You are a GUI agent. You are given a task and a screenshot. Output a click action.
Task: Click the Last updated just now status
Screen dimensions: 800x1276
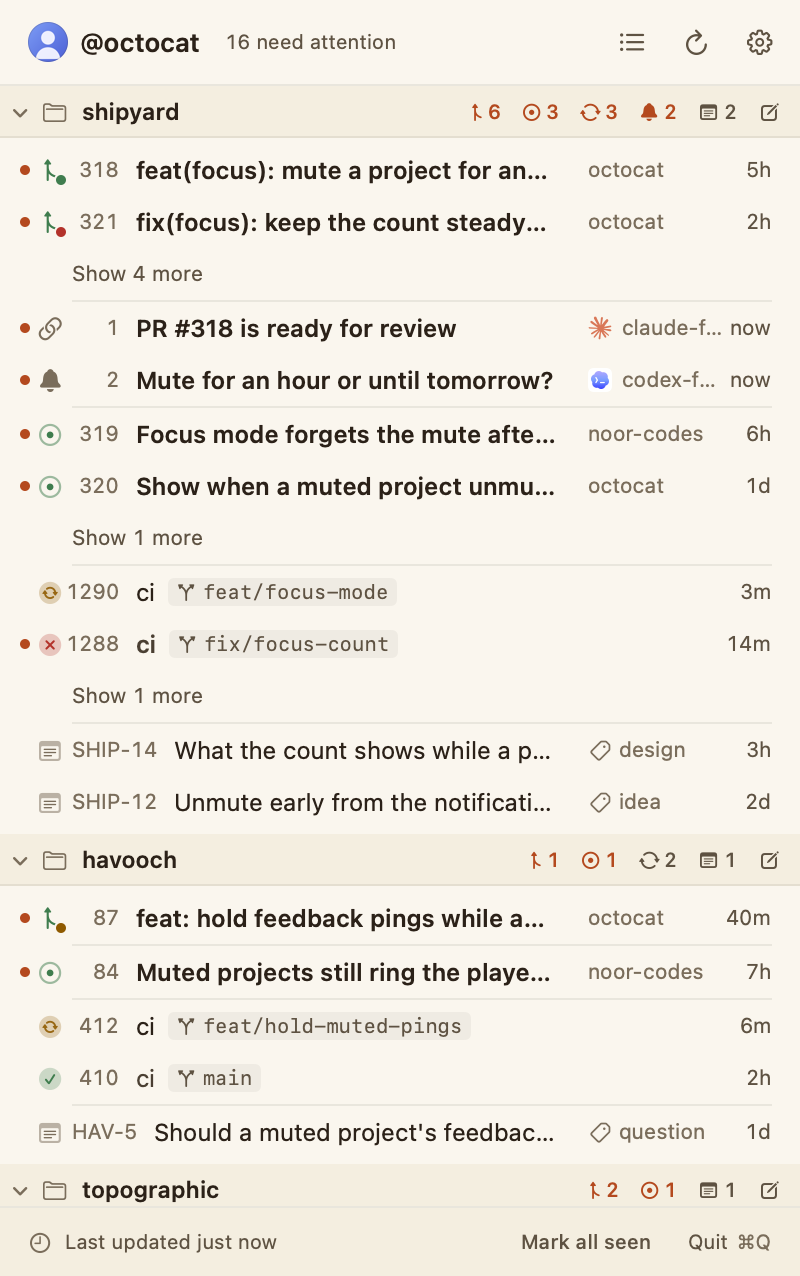(x=153, y=1242)
